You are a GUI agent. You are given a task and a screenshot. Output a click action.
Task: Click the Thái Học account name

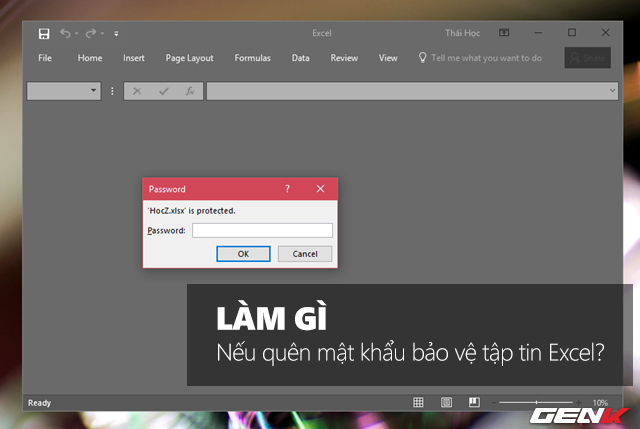[462, 33]
